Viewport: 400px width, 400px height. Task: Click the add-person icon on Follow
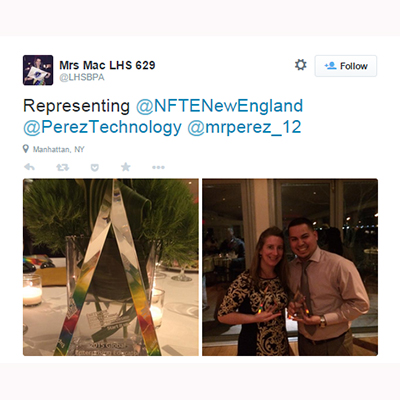[330, 66]
